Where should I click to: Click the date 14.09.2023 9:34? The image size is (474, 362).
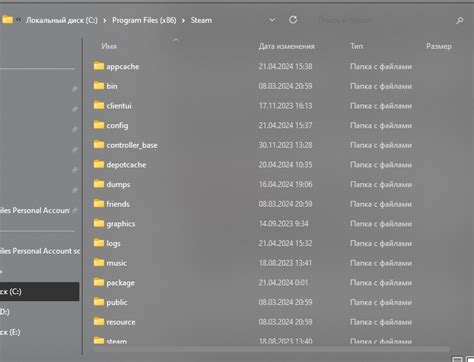[x=283, y=224]
